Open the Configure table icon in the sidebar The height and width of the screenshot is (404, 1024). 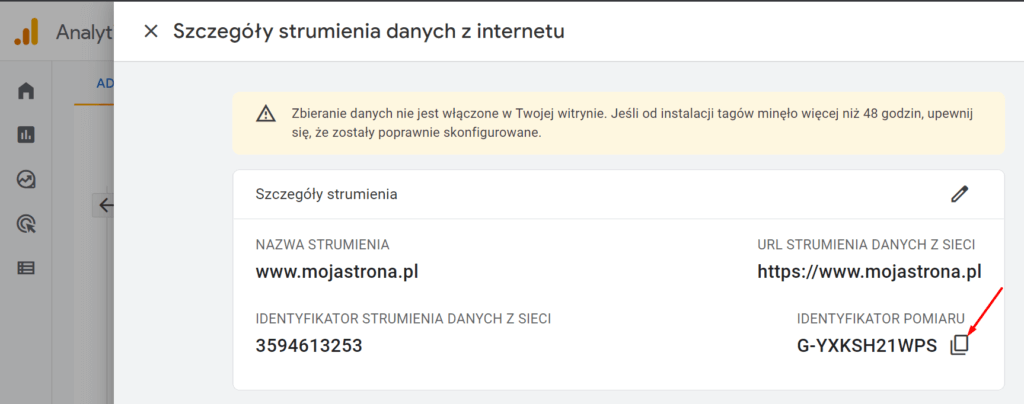25,268
